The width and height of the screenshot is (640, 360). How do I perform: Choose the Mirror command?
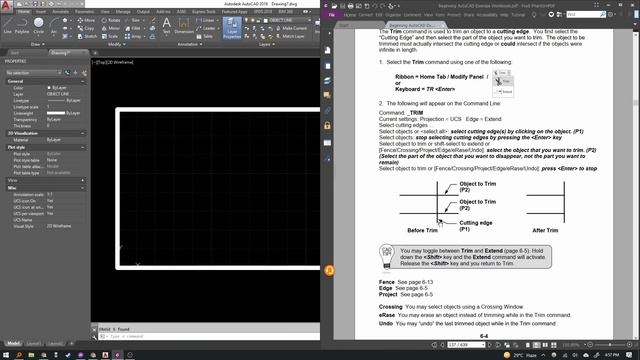(x=111, y=28)
